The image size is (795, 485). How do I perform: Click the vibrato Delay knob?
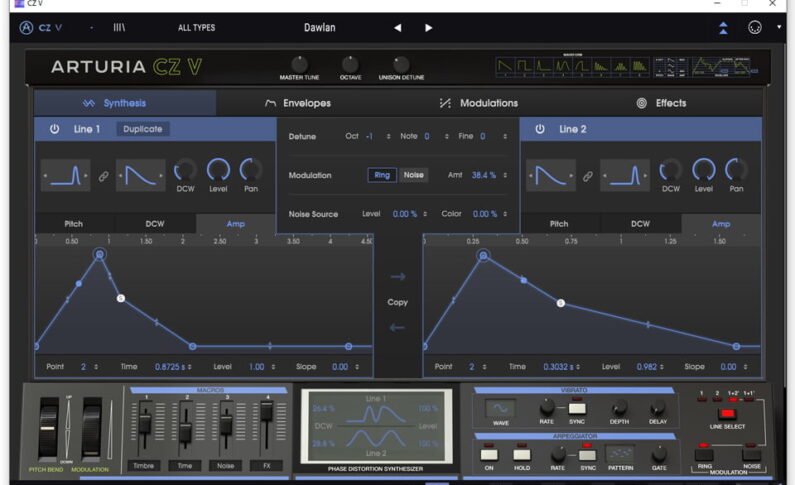(x=658, y=407)
